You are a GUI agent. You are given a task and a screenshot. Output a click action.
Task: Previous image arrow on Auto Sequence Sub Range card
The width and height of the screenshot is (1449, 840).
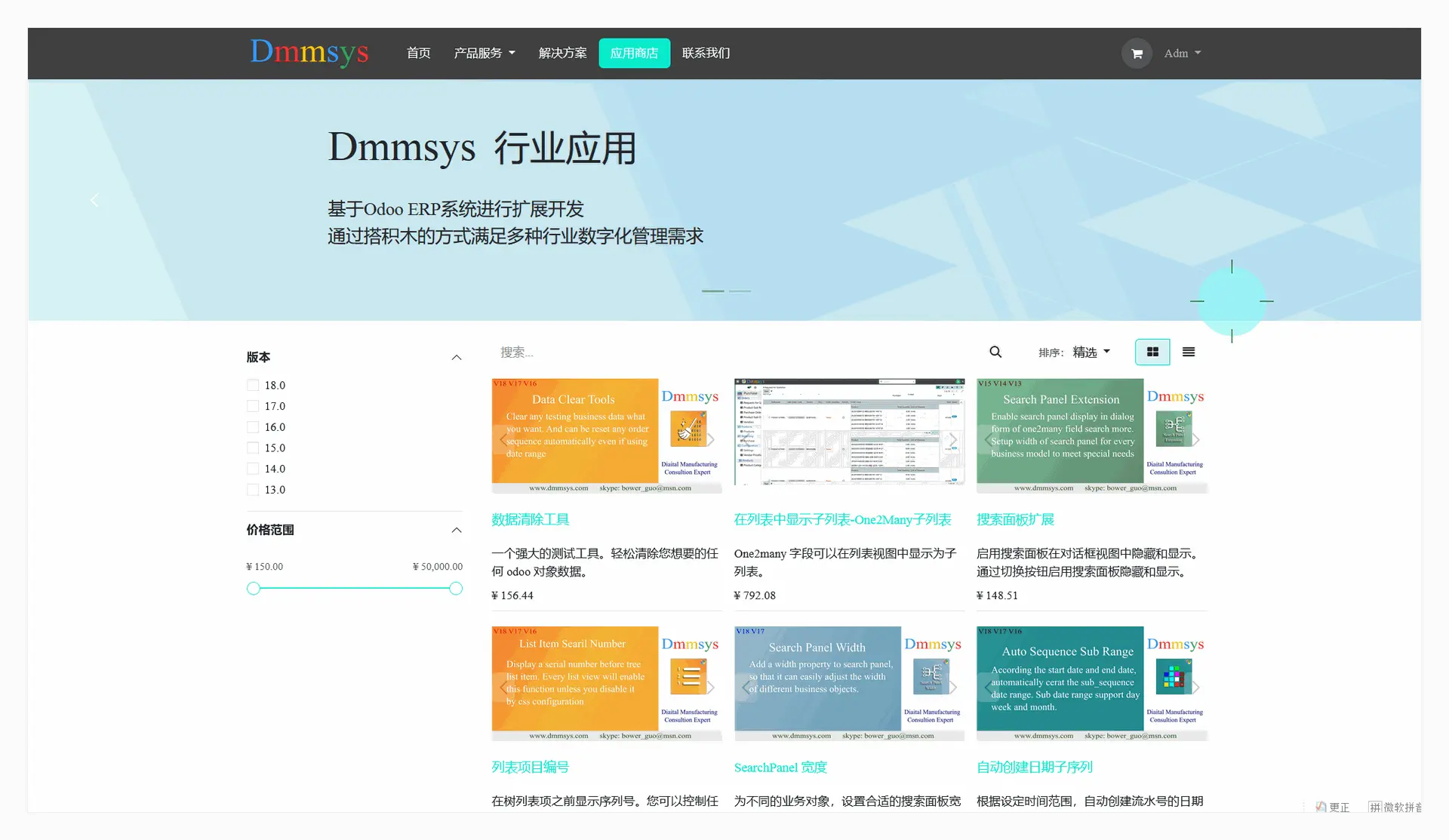click(x=988, y=687)
